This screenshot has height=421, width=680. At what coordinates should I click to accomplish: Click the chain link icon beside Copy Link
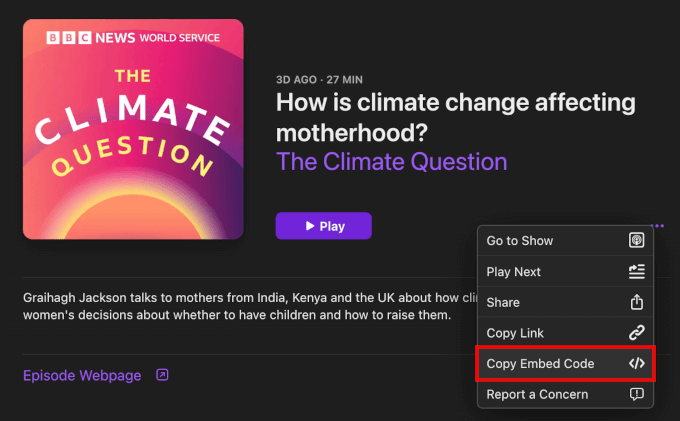(636, 333)
